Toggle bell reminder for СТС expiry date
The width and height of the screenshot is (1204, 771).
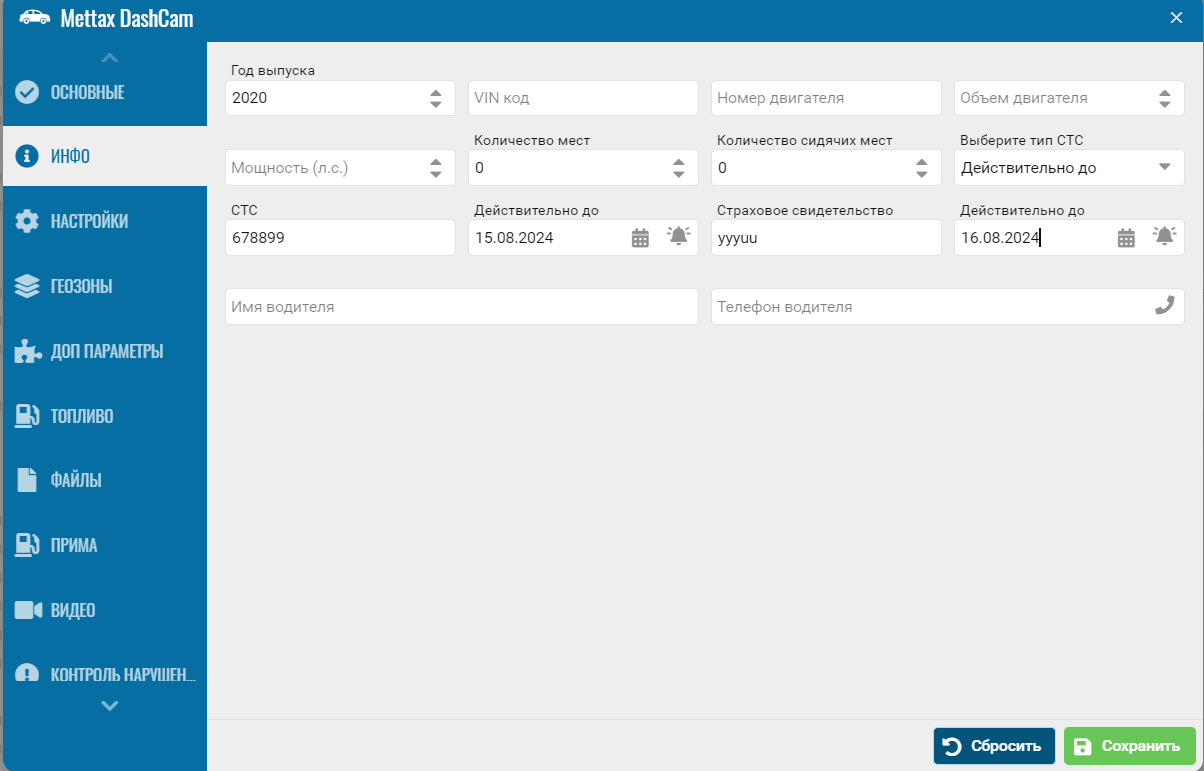coord(679,237)
